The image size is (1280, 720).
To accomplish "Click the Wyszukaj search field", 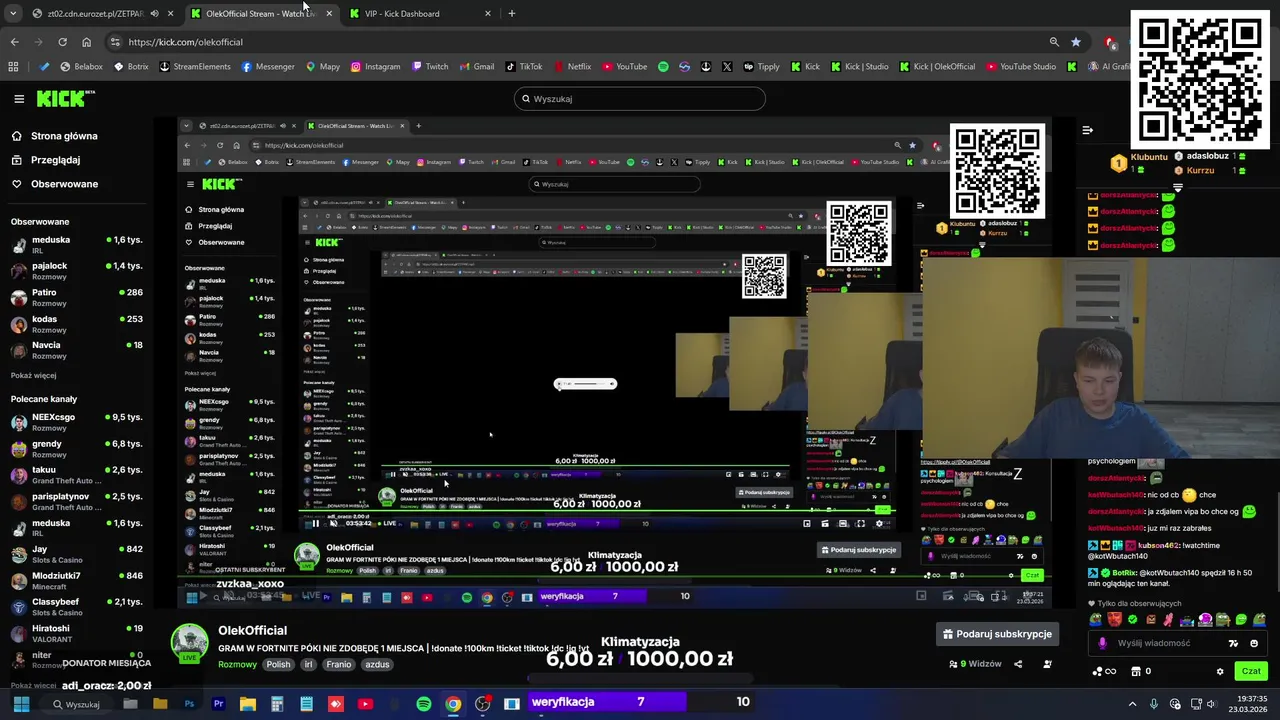I will click(x=640, y=99).
